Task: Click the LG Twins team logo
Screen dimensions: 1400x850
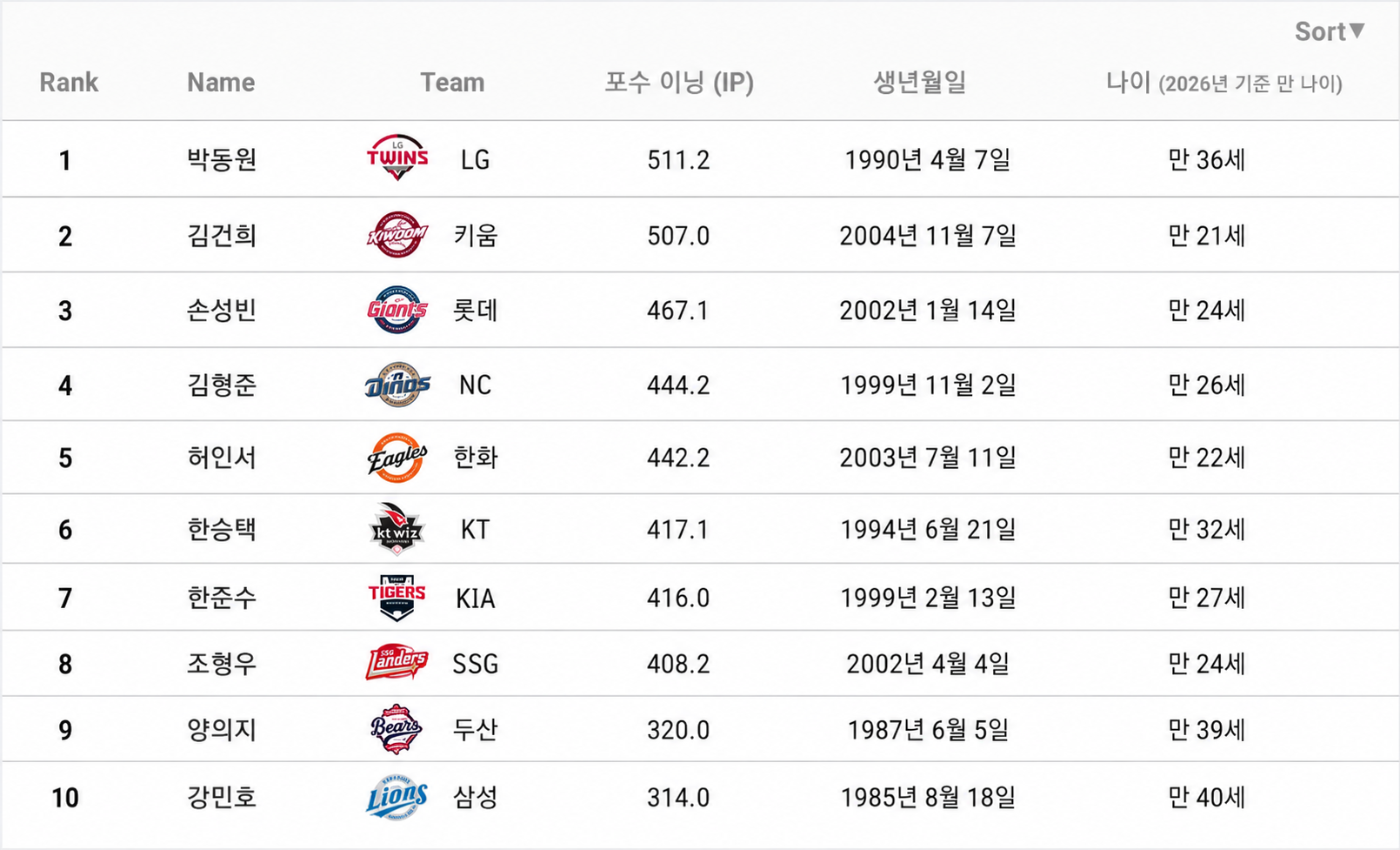Action: [x=397, y=158]
